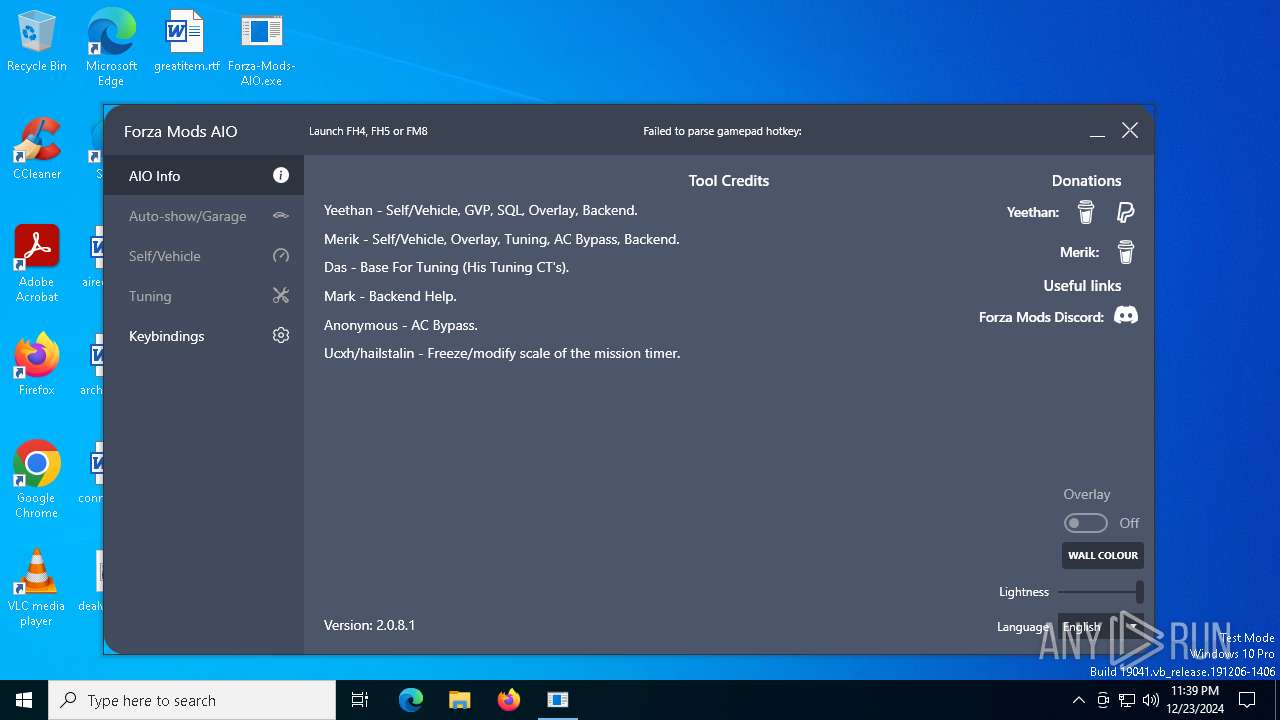Toggle the Overlay switch

[x=1085, y=523]
